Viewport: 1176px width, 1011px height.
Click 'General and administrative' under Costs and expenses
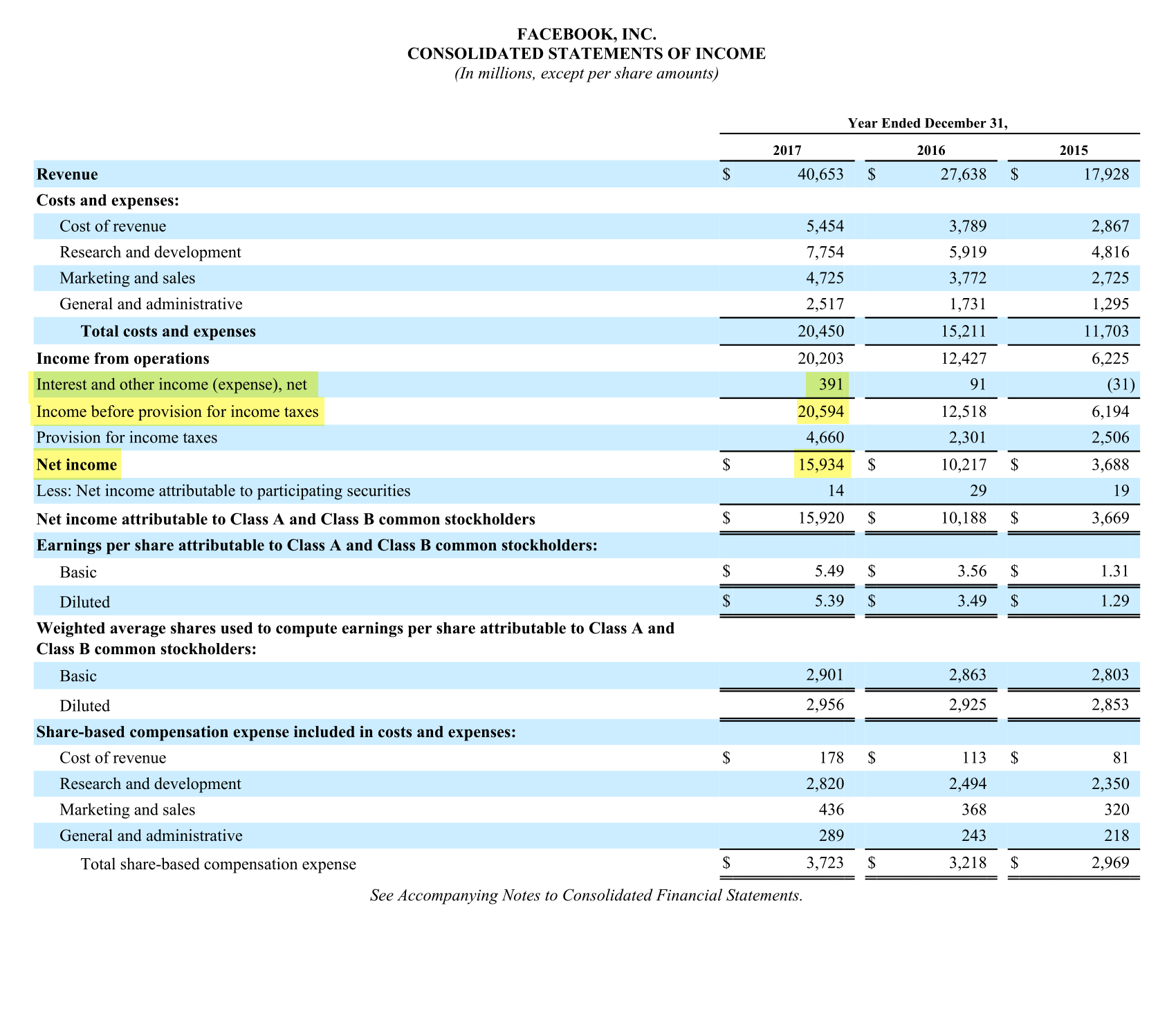point(151,304)
